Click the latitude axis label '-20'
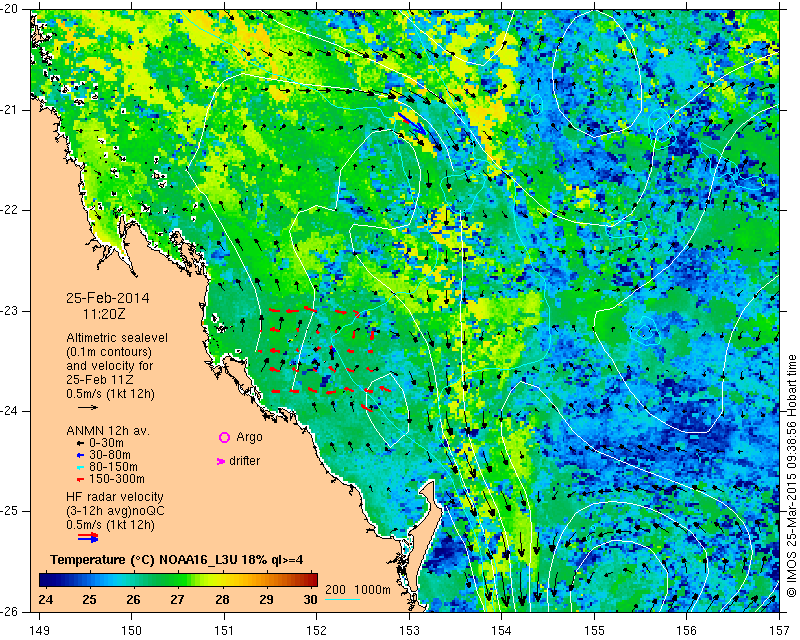Viewport: 800px width, 640px height. (x=10, y=10)
